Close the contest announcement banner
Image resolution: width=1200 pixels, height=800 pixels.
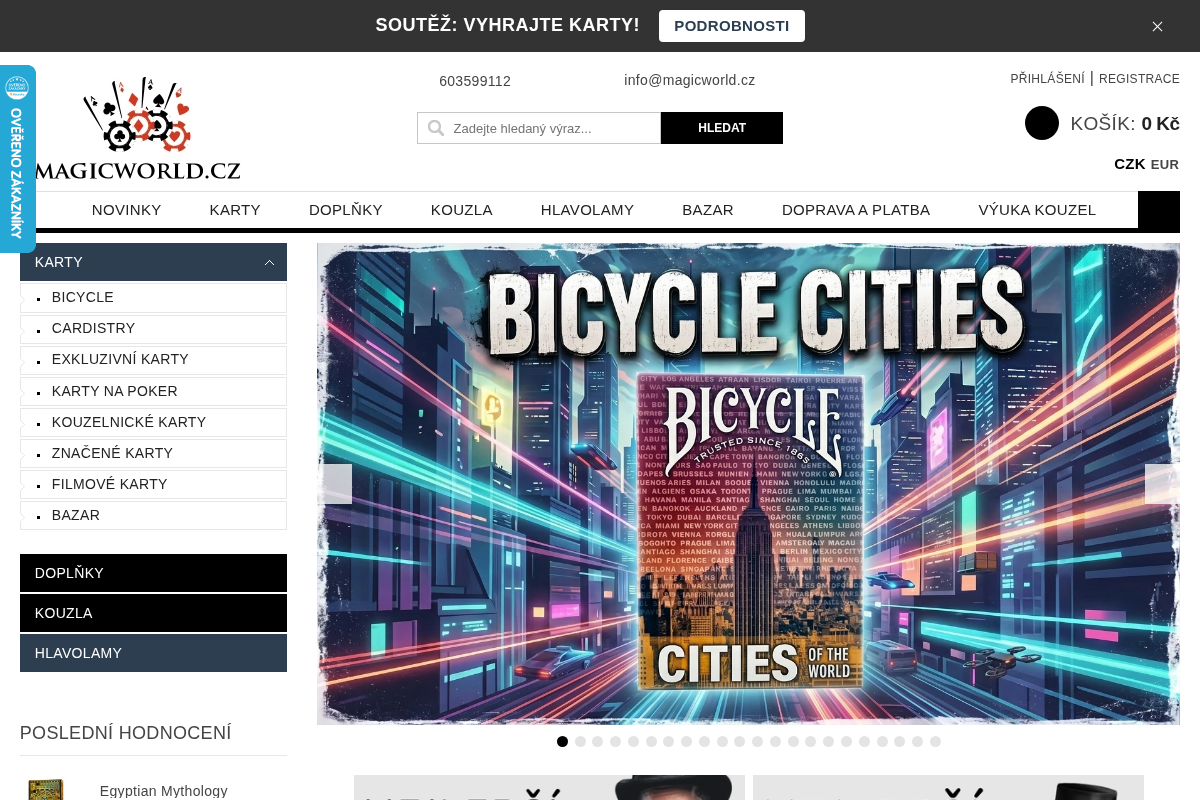[1157, 26]
